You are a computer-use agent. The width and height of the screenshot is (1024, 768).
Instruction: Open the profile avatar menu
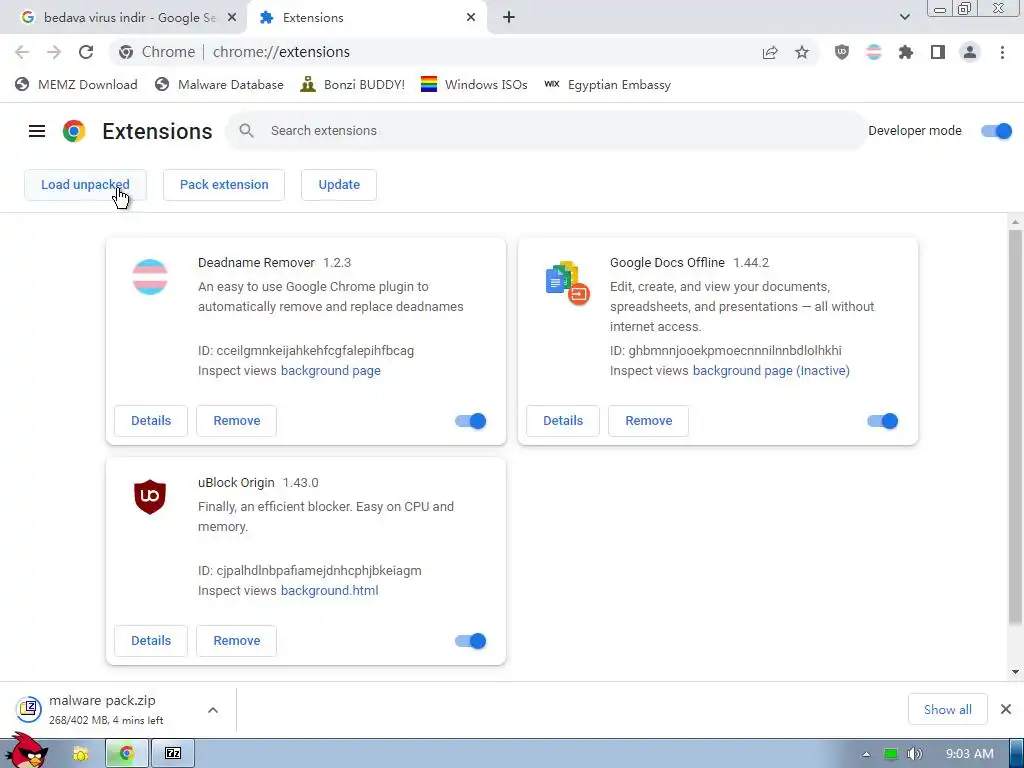(x=970, y=52)
